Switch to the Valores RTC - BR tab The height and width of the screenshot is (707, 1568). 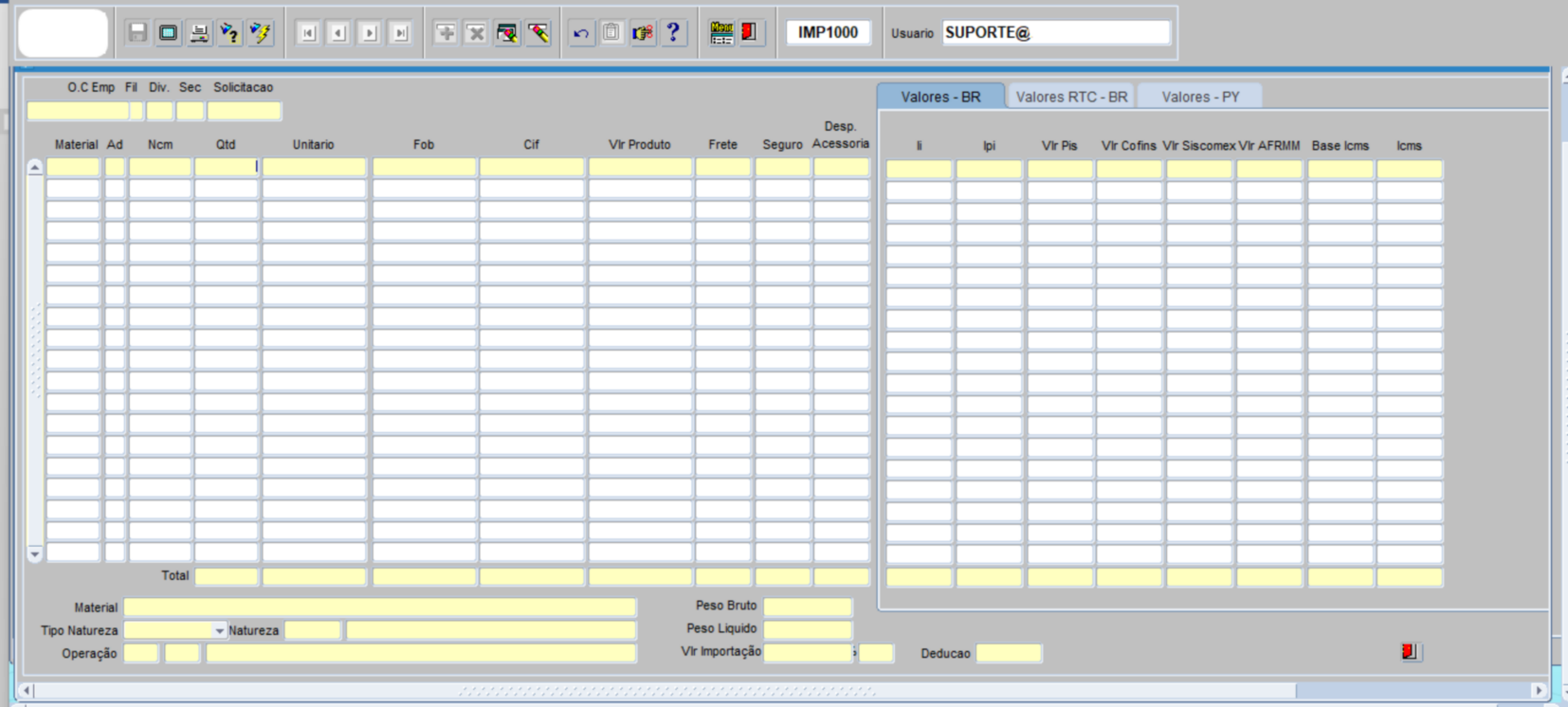1071,97
